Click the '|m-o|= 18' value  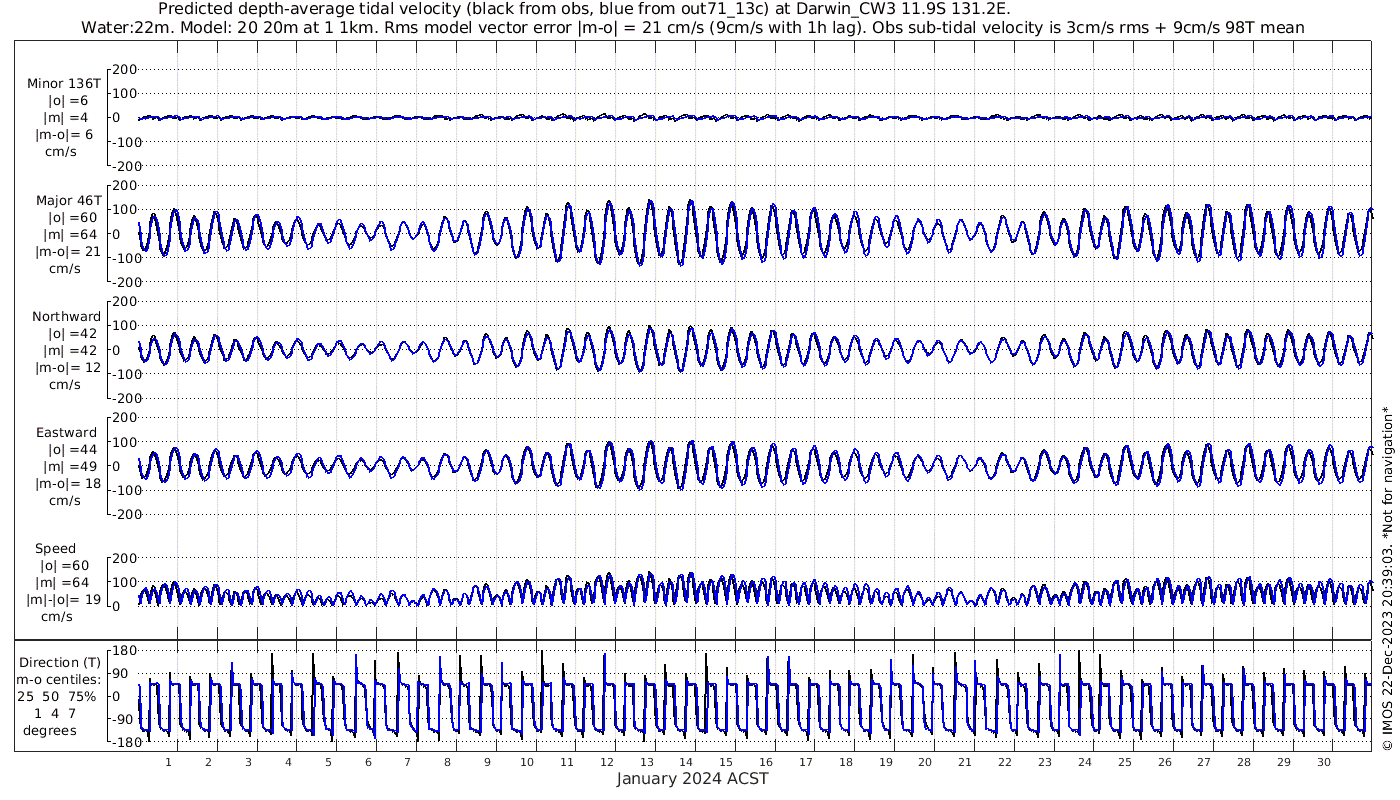point(68,483)
